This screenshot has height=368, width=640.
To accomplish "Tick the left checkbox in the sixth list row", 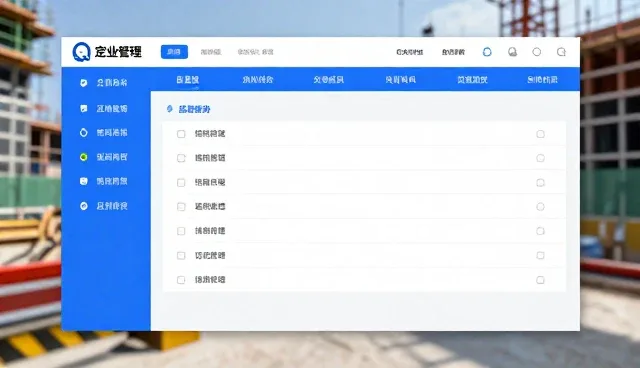I will (181, 255).
